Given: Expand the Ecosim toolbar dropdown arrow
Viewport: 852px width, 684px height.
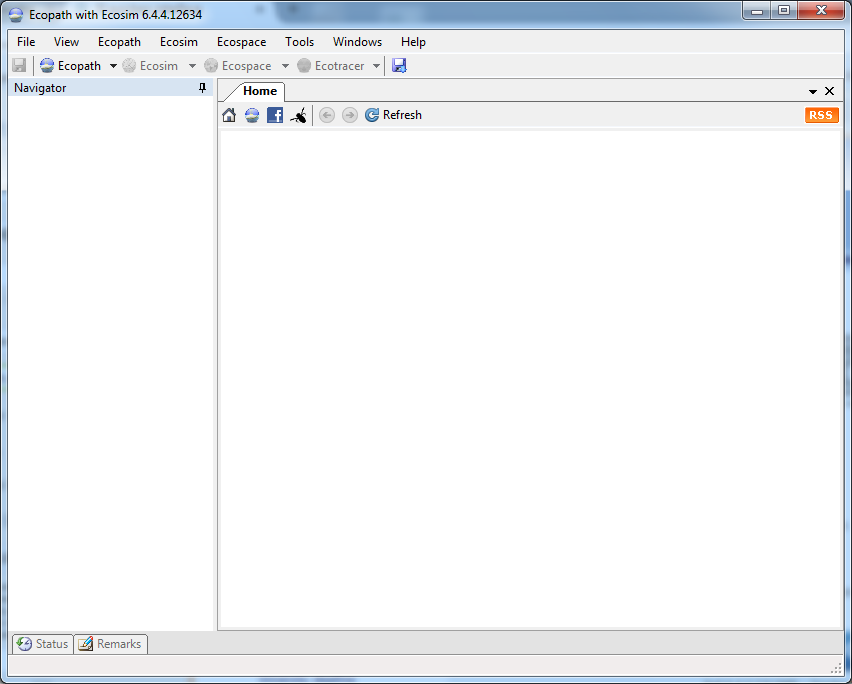Looking at the screenshot, I should pos(192,66).
